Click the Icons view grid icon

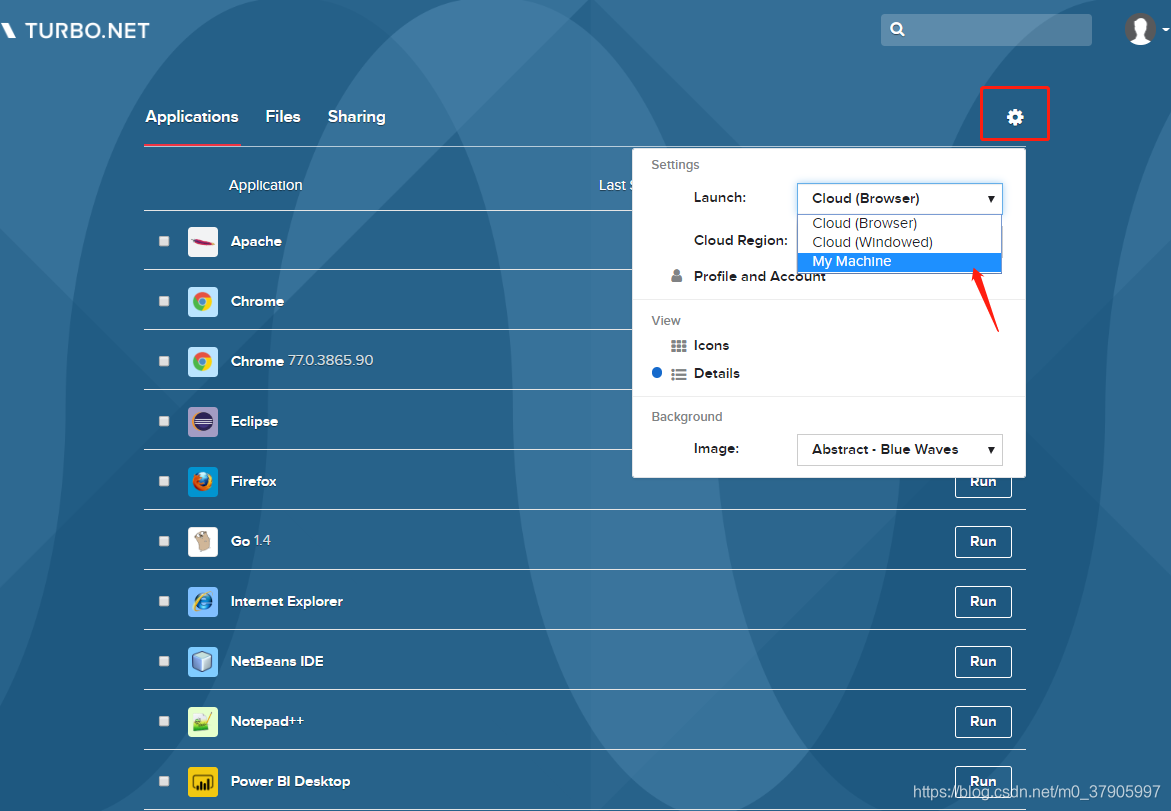point(678,346)
